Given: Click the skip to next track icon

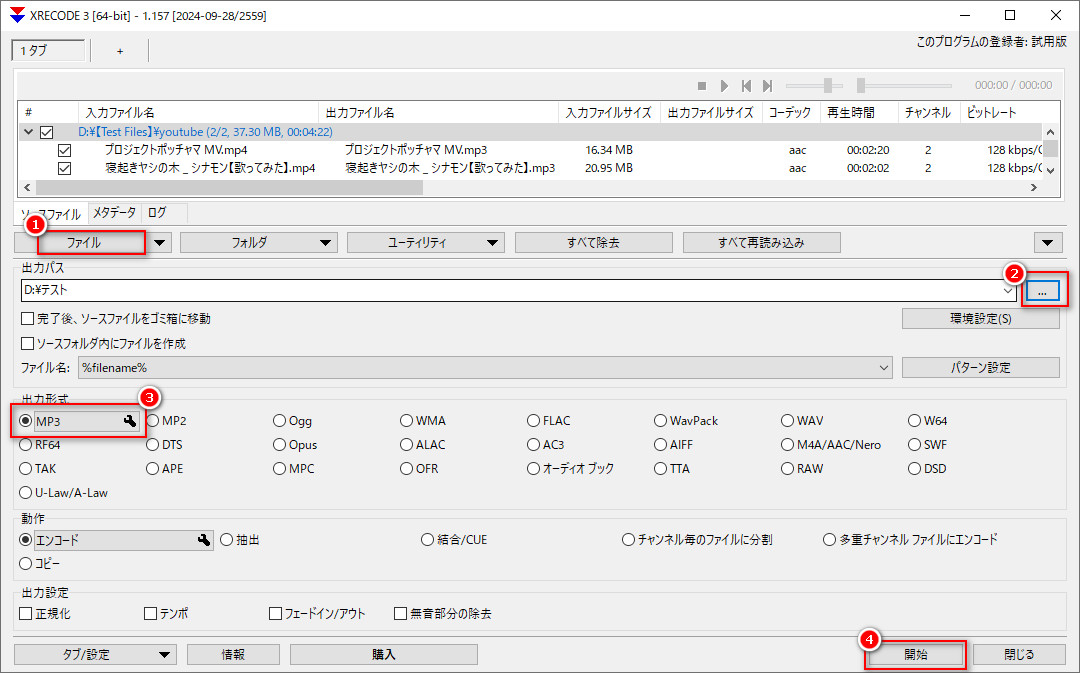Looking at the screenshot, I should [x=768, y=85].
